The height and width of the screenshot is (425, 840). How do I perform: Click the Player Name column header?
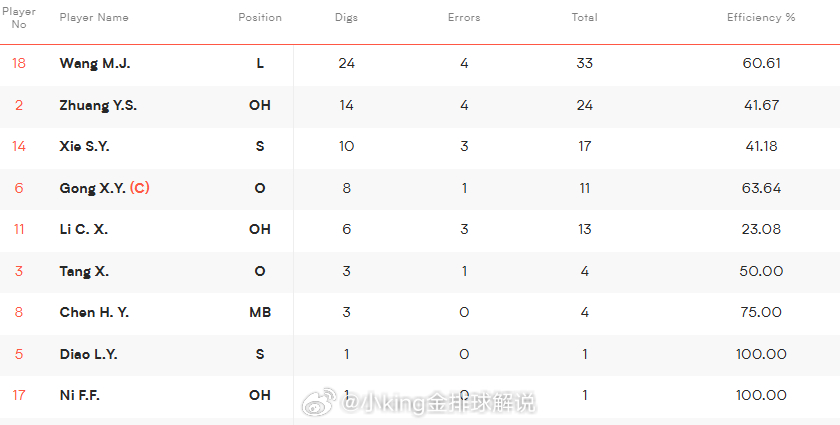pos(94,17)
